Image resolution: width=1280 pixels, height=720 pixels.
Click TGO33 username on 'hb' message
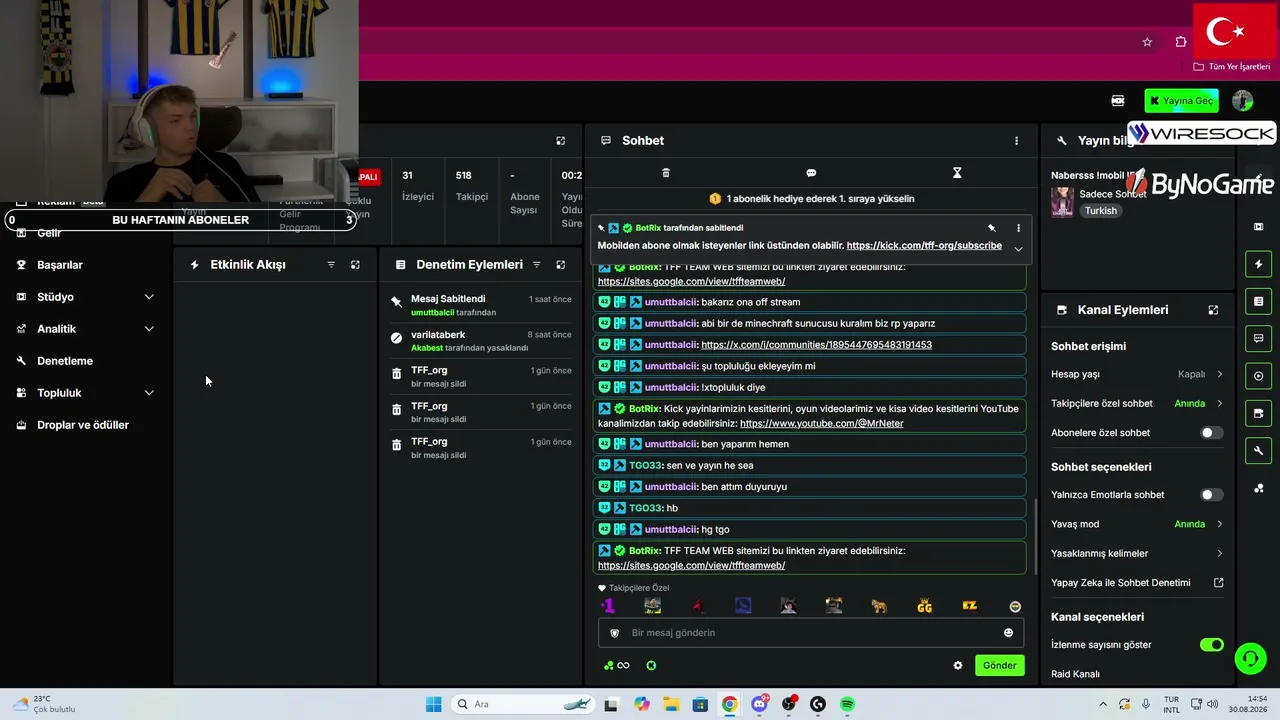645,508
